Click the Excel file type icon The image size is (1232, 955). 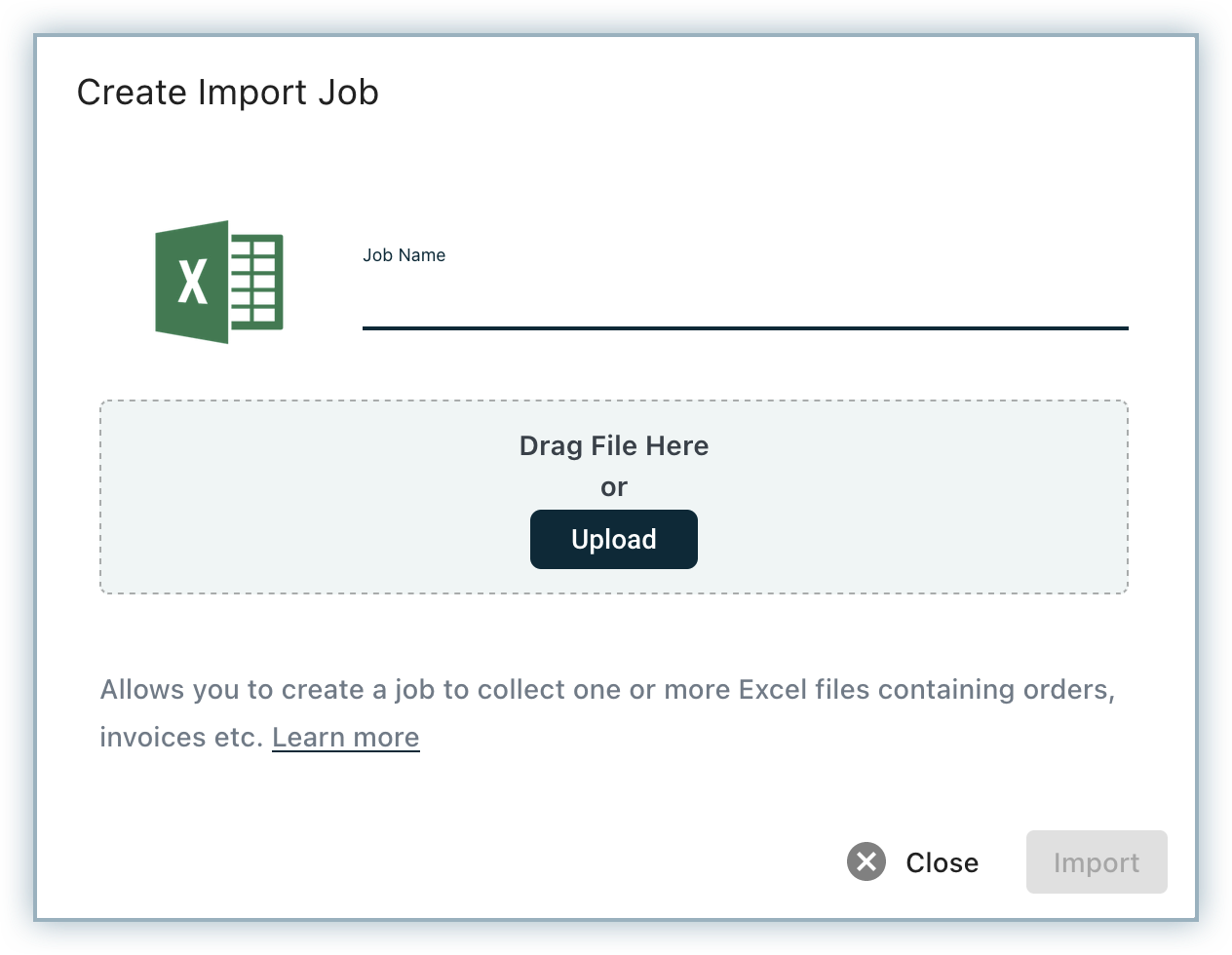pyautogui.click(x=218, y=282)
